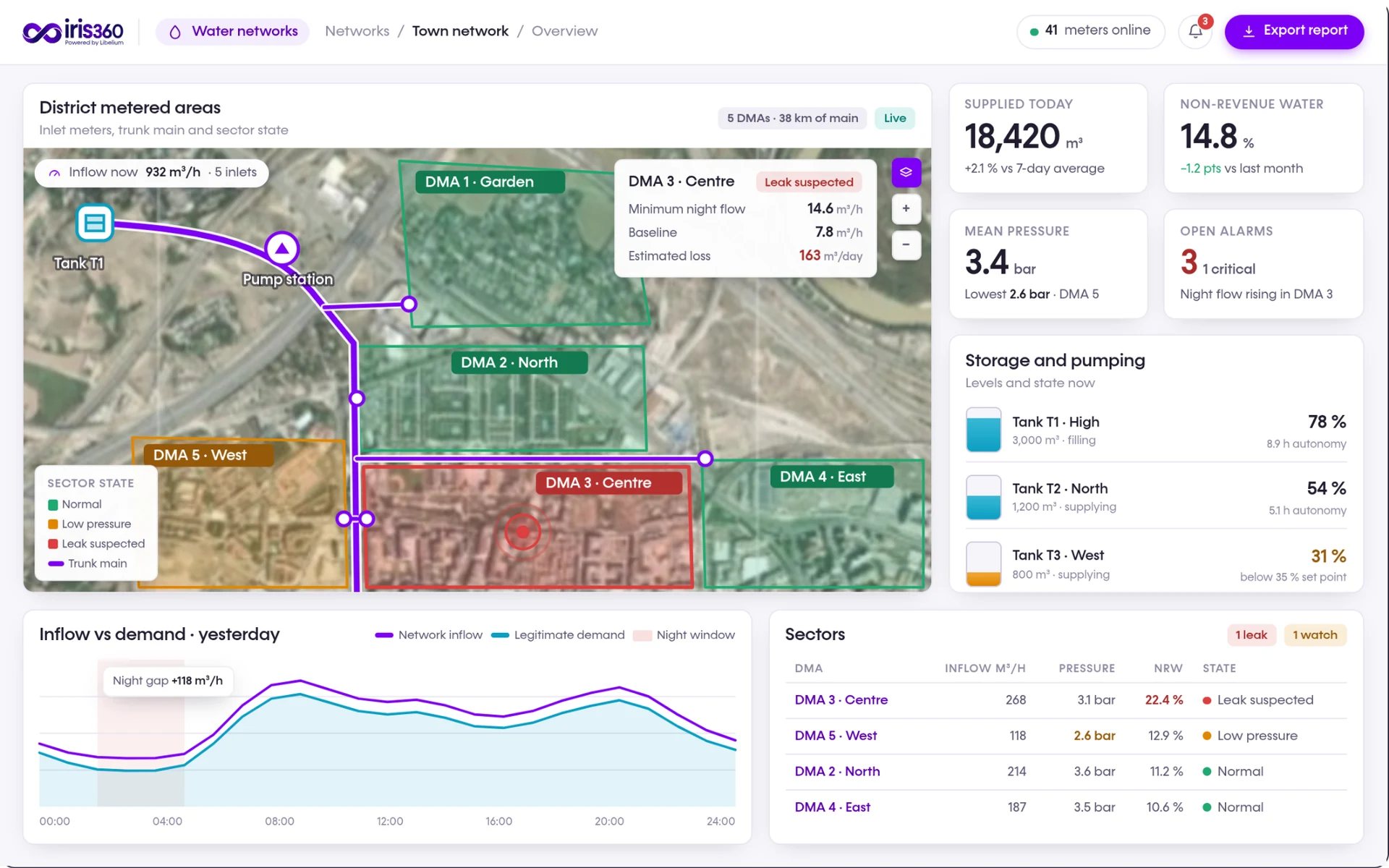Open the Water networks module selector
Image resolution: width=1389 pixels, height=868 pixels.
coord(233,32)
